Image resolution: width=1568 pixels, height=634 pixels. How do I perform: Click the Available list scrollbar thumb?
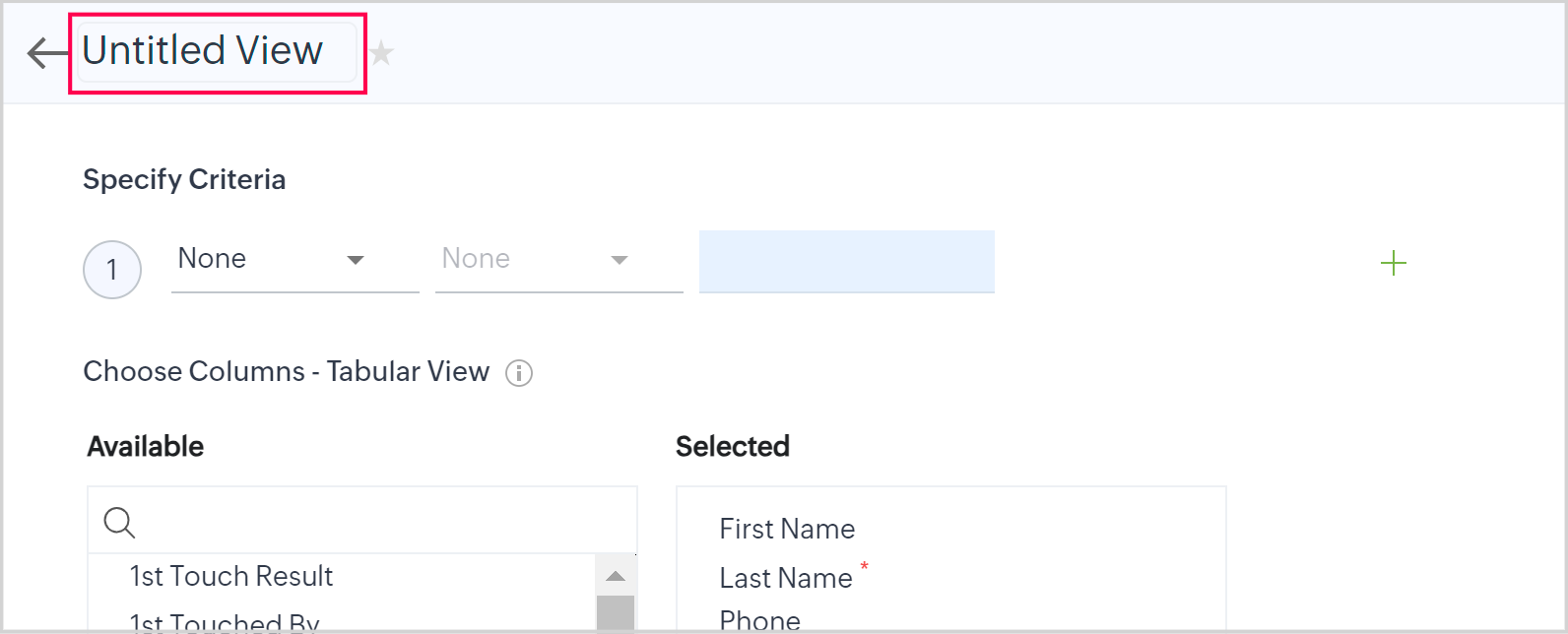[x=616, y=613]
